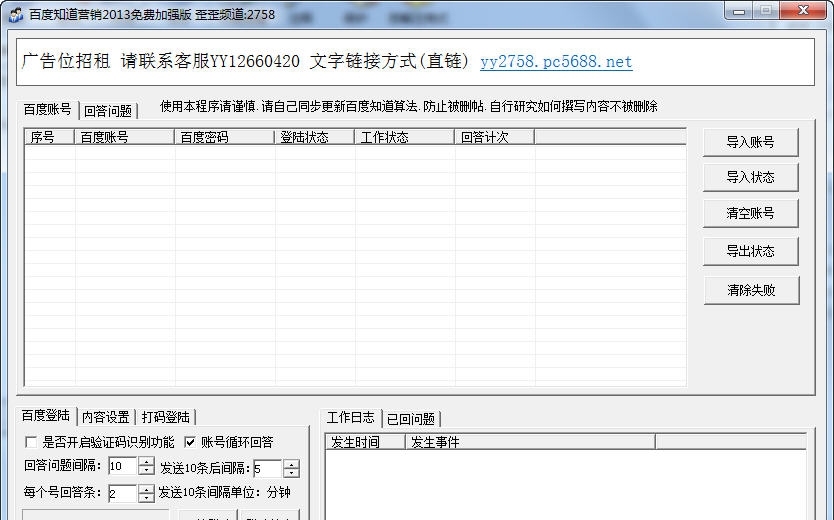This screenshot has height=520, width=834.
Task: Focus the 发送10条后间隔 input field
Action: tap(268, 468)
